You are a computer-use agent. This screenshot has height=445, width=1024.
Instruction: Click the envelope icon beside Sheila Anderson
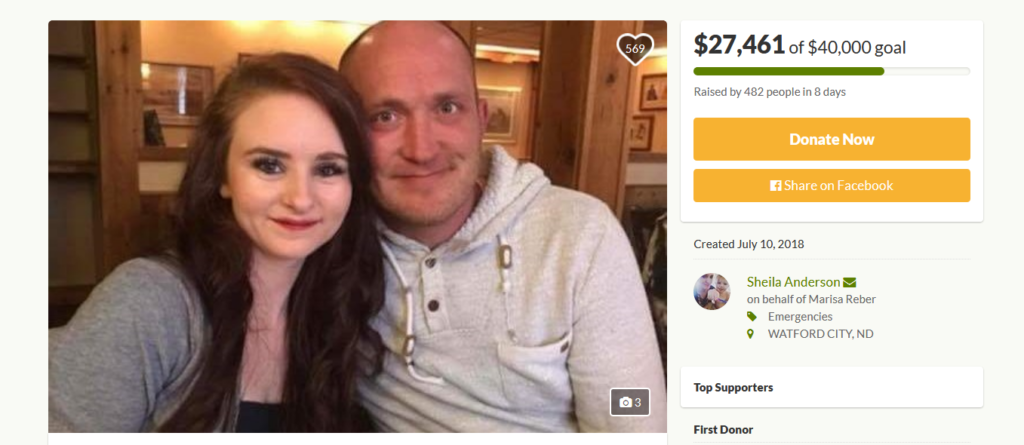click(x=849, y=282)
